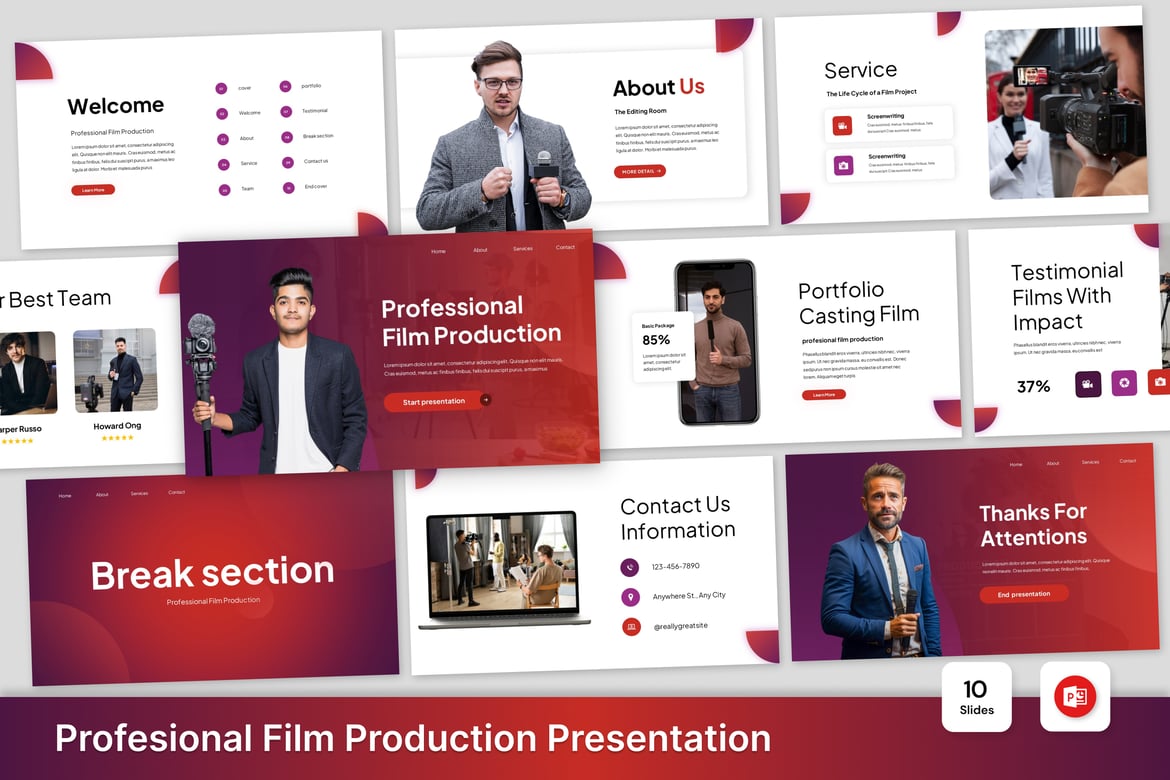Click the phone icon beside 123-456-7890
Screen dimensions: 1170x780
coord(630,567)
